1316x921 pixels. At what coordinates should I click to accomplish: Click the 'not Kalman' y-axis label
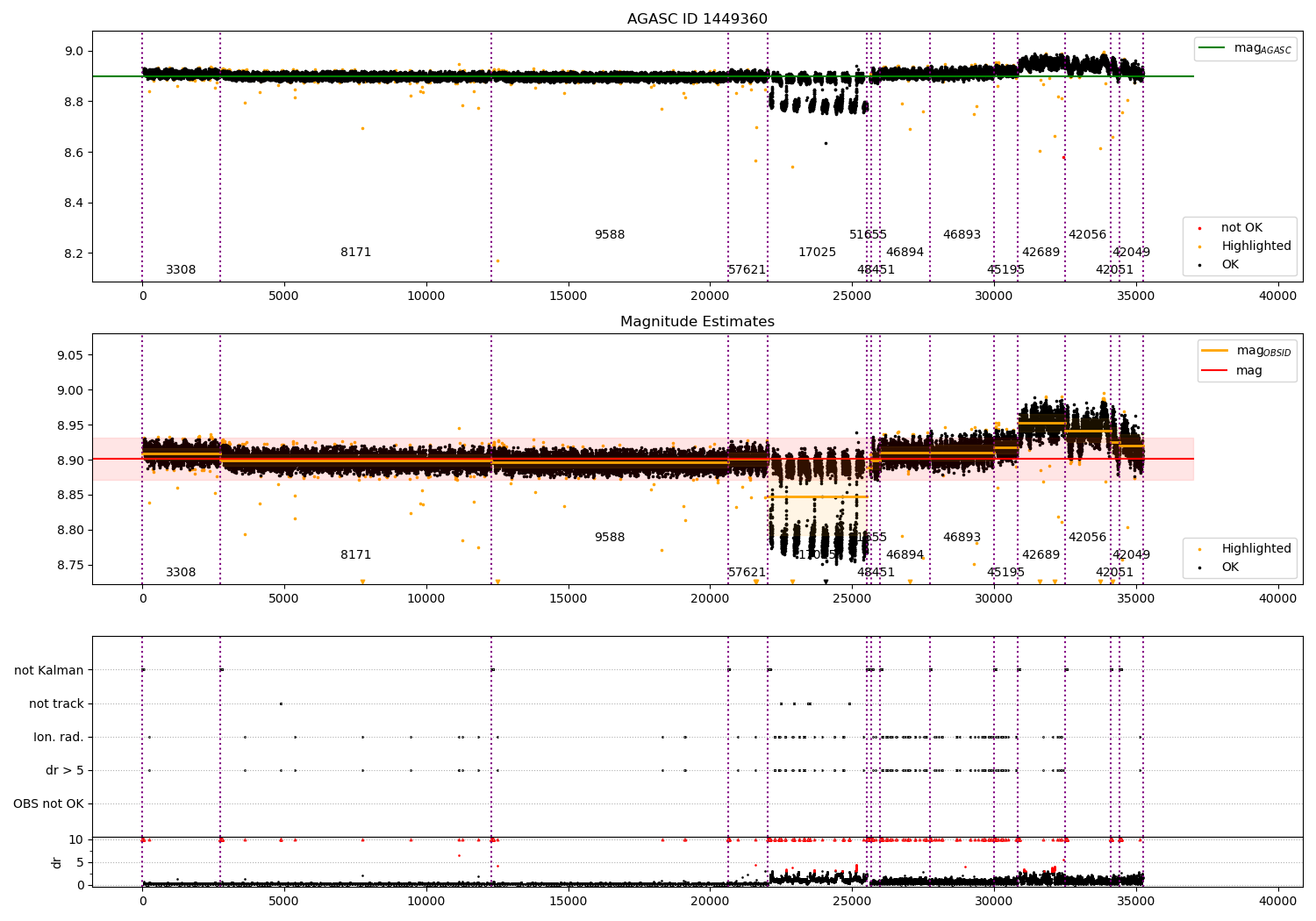pyautogui.click(x=49, y=670)
